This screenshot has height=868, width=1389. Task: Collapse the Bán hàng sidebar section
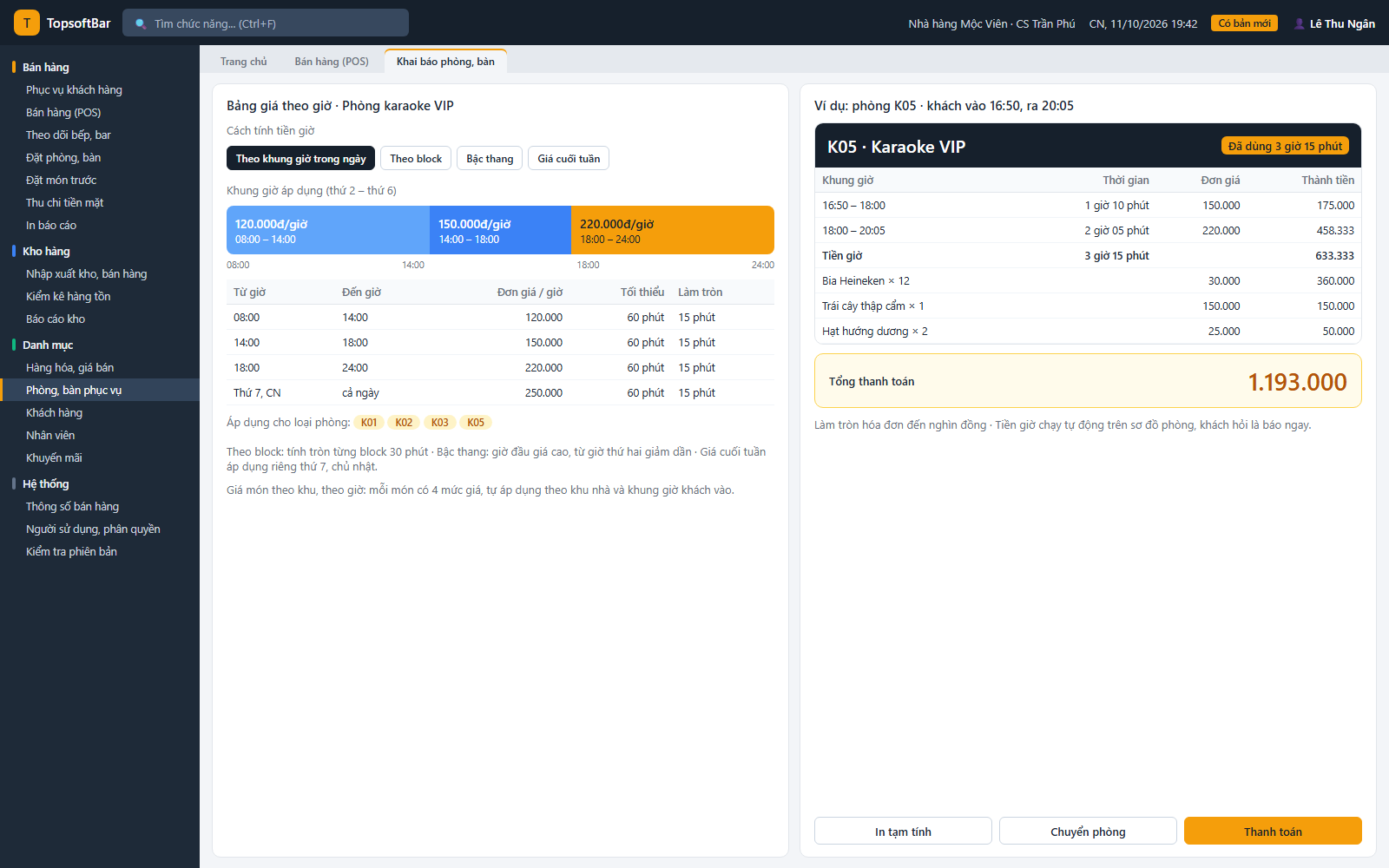coord(46,67)
